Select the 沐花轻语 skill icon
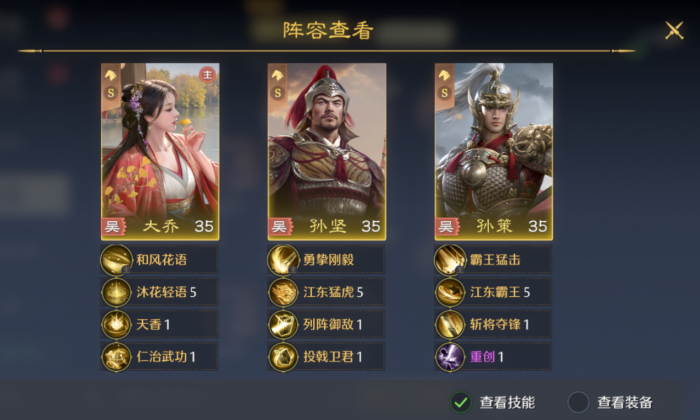The height and width of the screenshot is (420, 700). 117,292
